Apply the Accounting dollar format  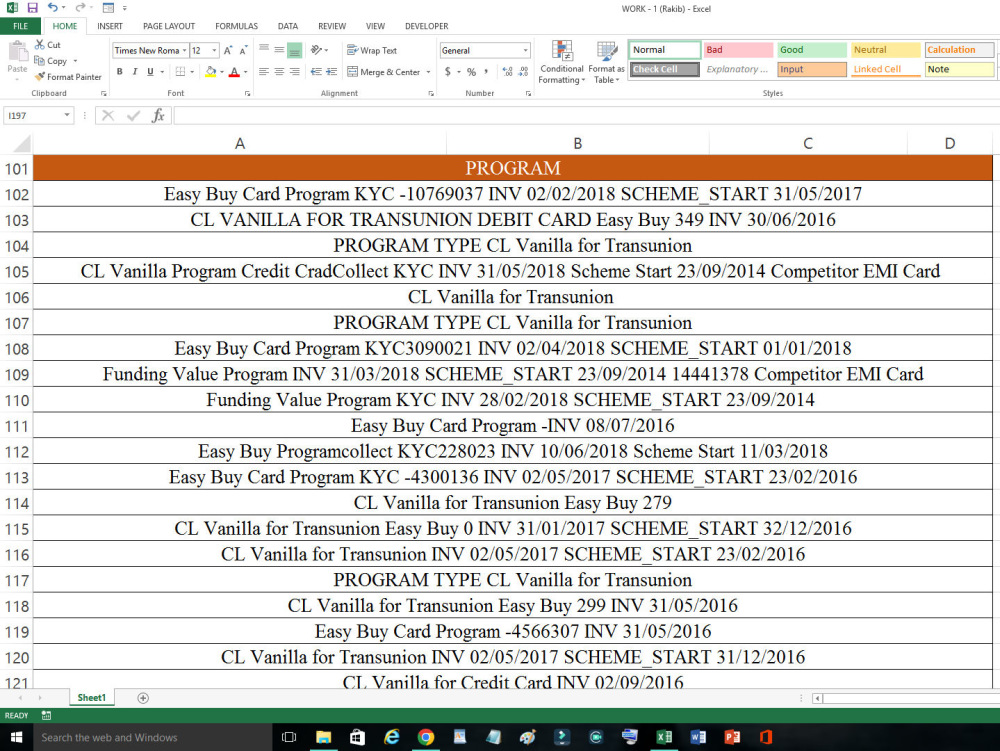pyautogui.click(x=448, y=72)
